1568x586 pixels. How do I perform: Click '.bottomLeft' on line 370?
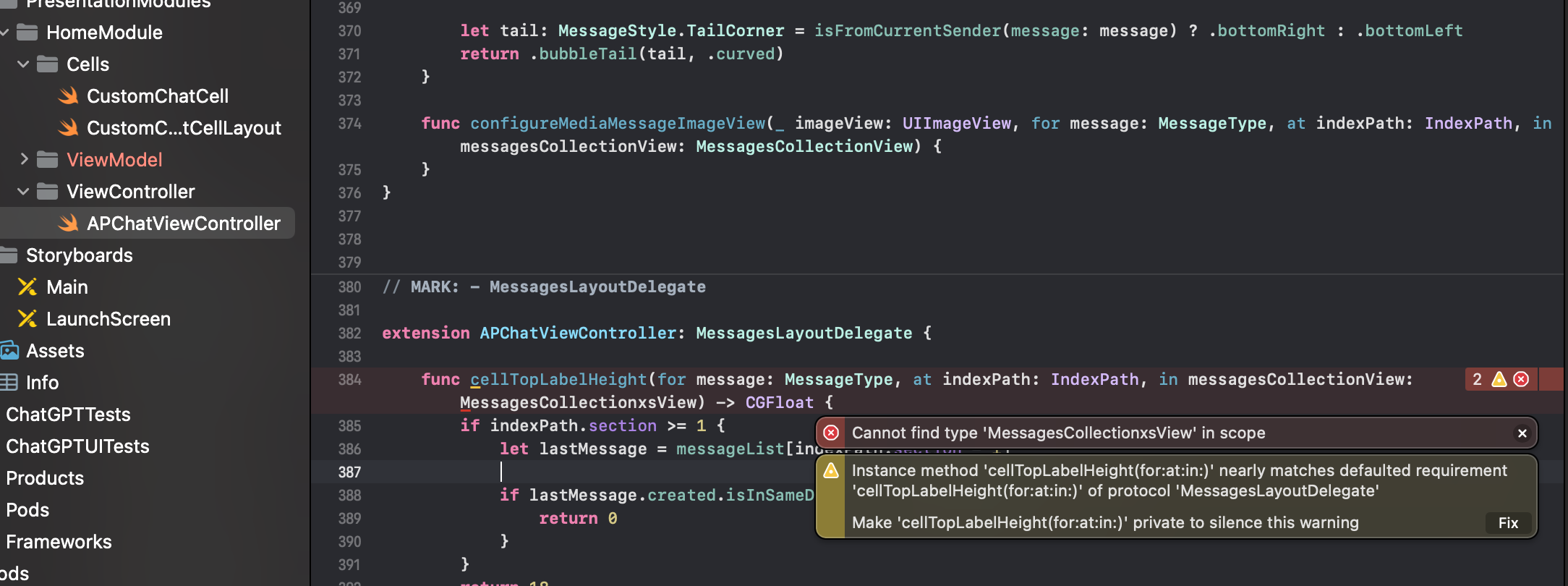click(x=1410, y=31)
